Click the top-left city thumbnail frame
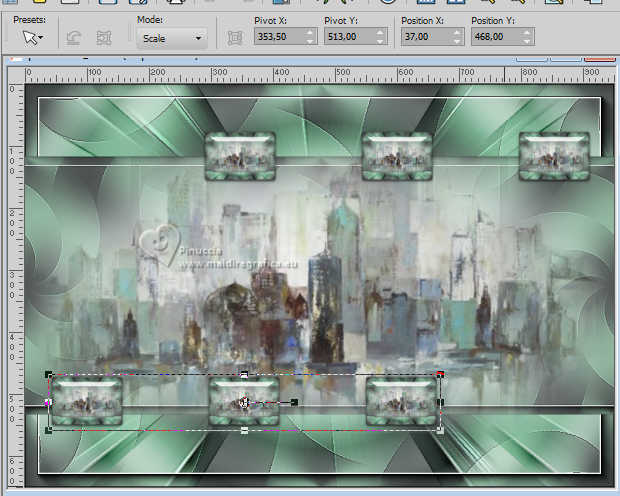The image size is (620, 496). coord(240,157)
